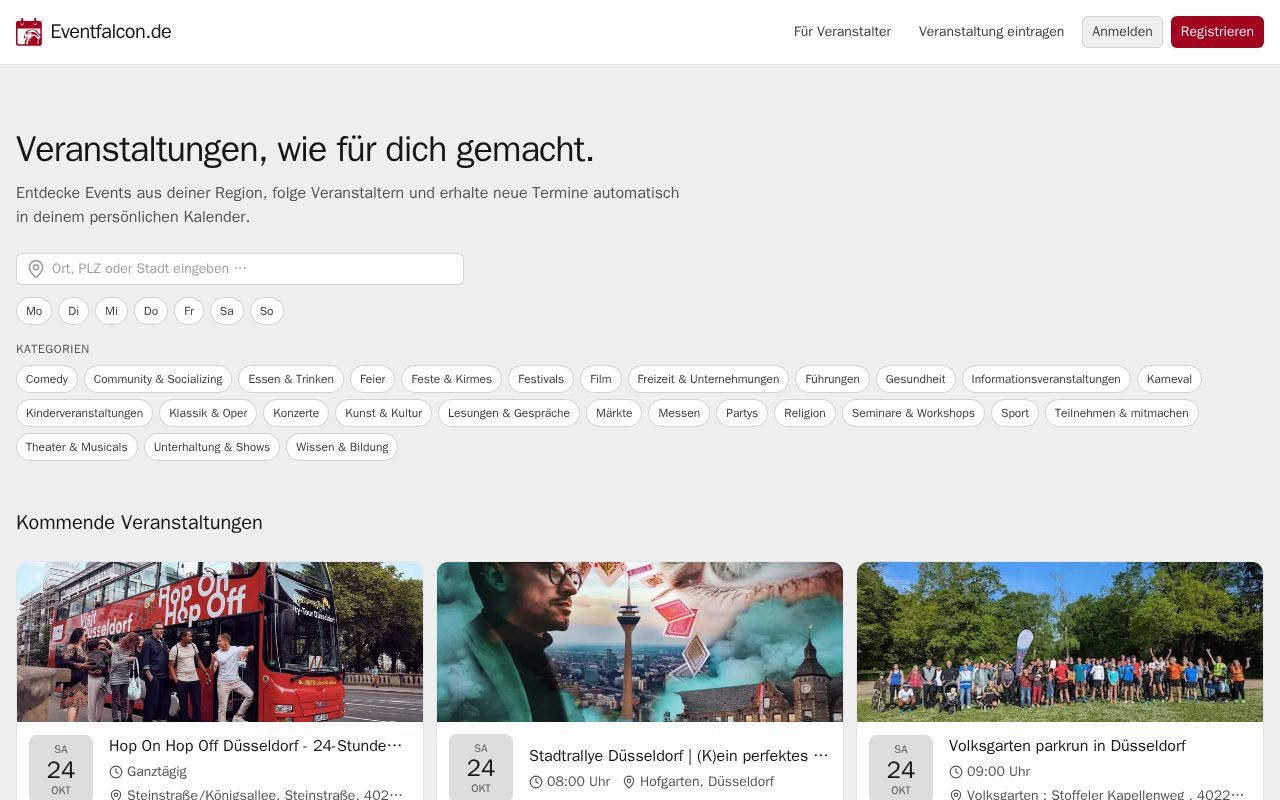This screenshot has height=800, width=1280.
Task: Filter by Führungen category
Action: pyautogui.click(x=832, y=379)
